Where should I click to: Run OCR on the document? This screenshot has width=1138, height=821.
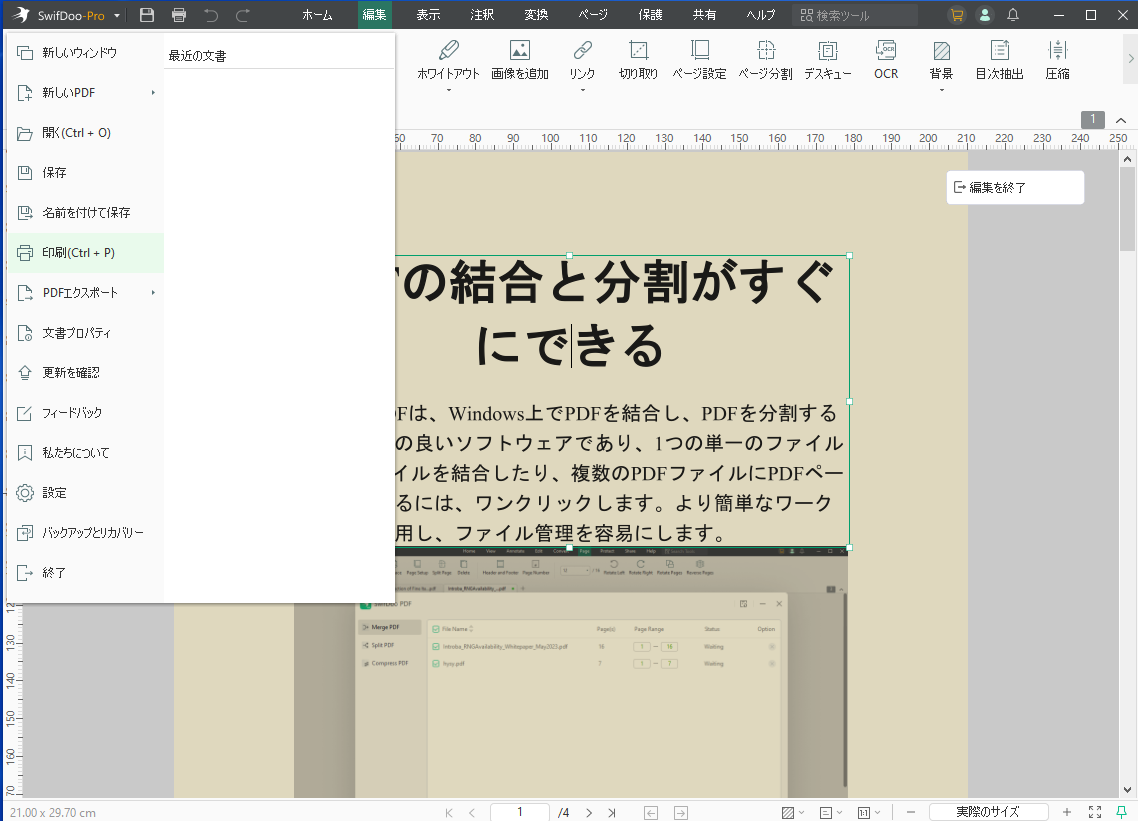click(x=885, y=60)
